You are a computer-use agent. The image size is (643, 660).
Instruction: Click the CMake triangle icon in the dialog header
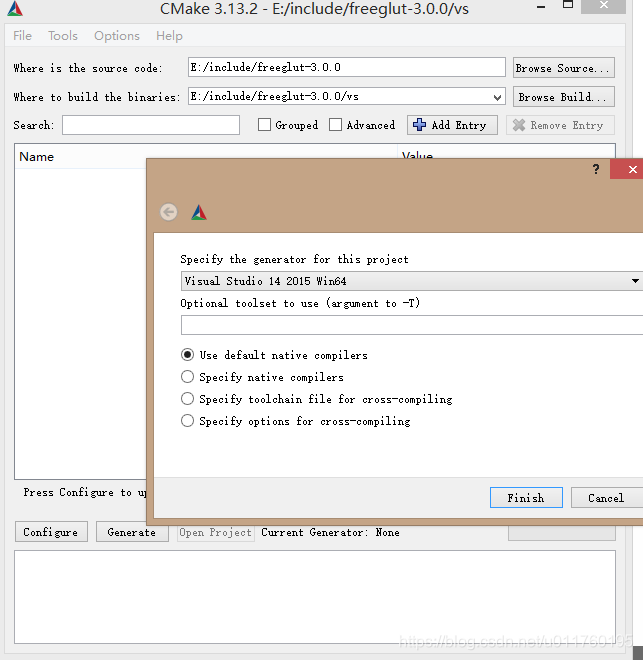tap(199, 212)
